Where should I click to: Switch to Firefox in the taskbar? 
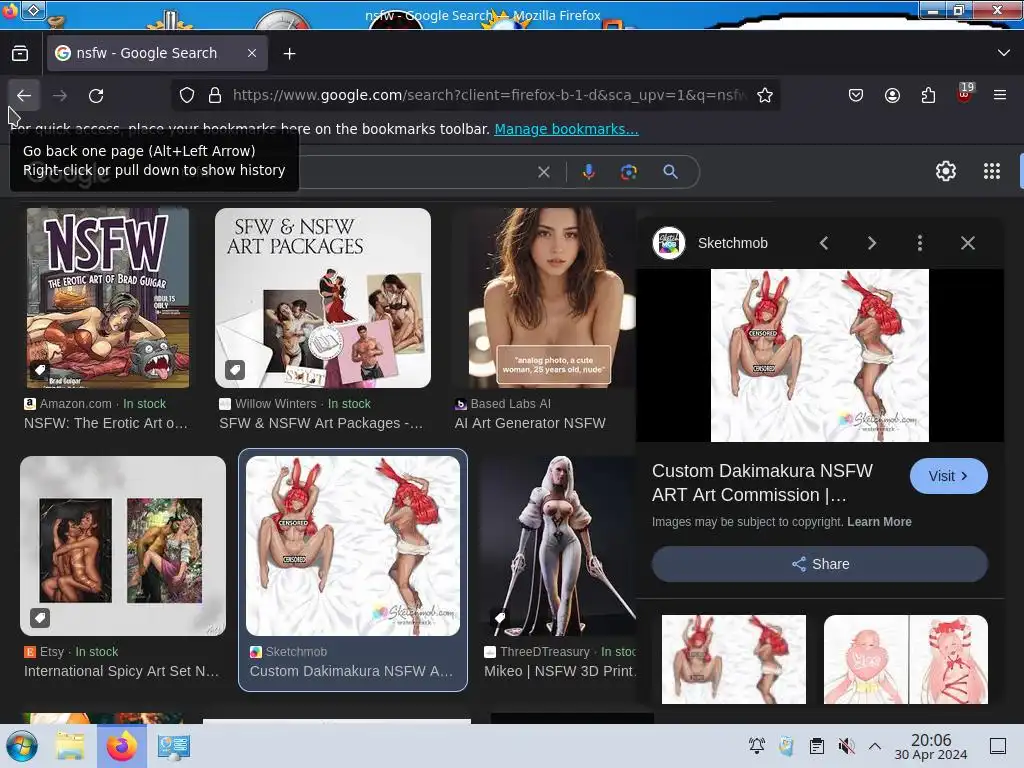(x=121, y=746)
